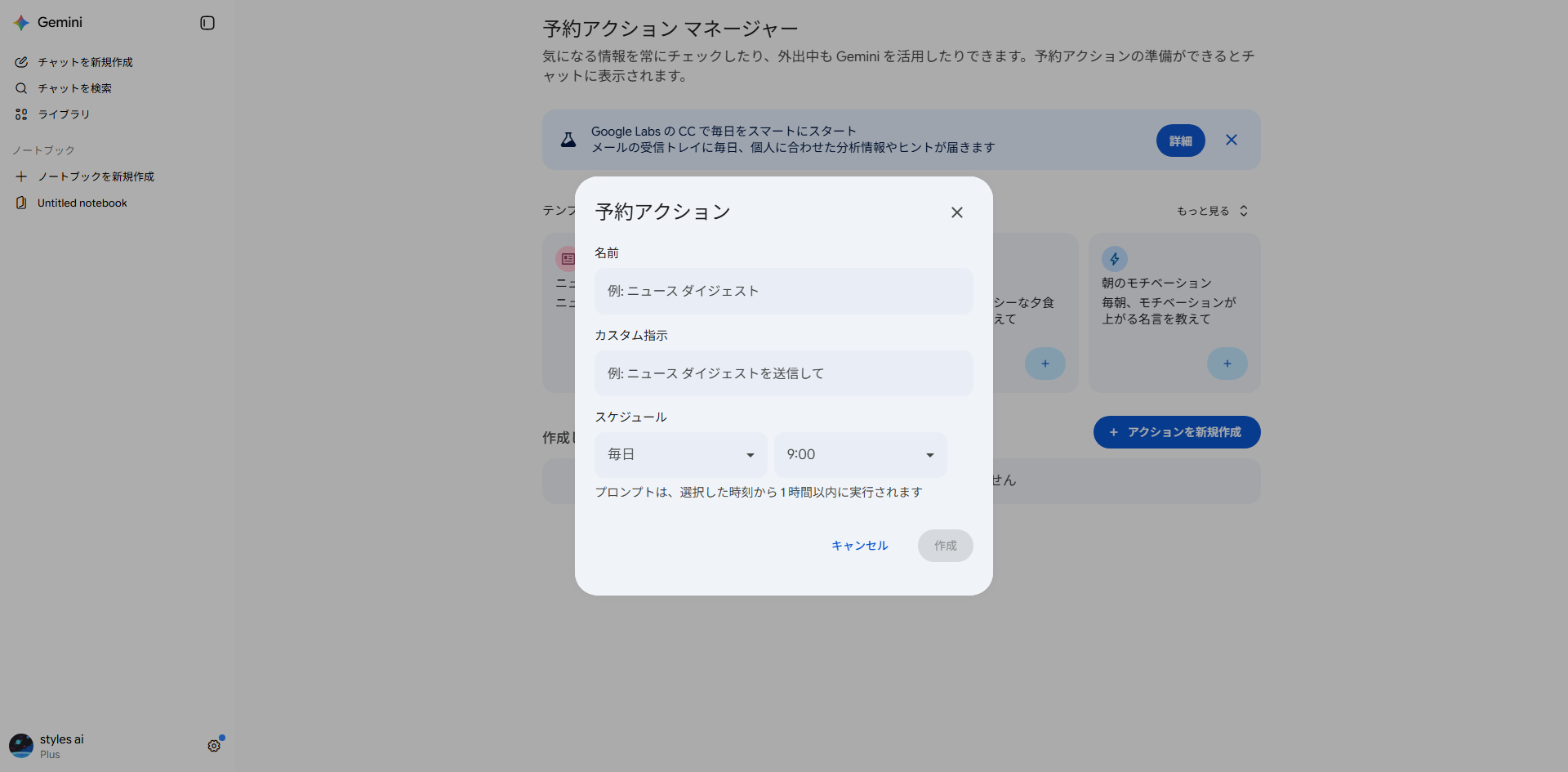Screen dimensions: 1568x772
Task: Open settings gear icon in sidebar
Action: [x=214, y=746]
